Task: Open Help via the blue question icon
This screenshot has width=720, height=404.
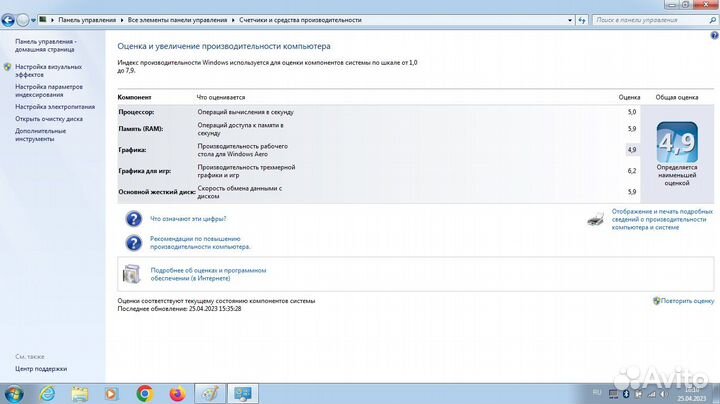Action: [x=714, y=35]
